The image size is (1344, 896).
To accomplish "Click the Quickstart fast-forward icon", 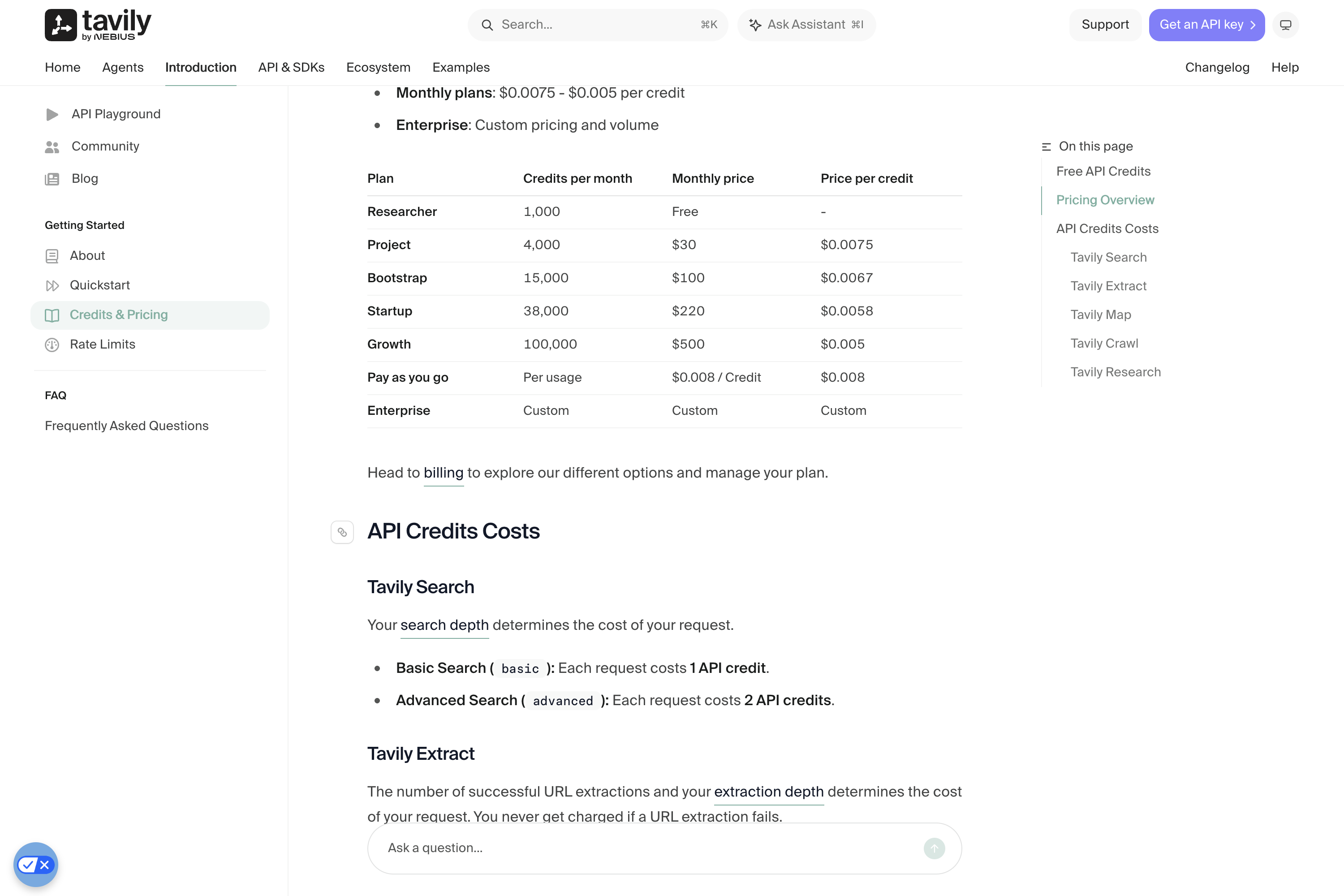I will coord(52,286).
